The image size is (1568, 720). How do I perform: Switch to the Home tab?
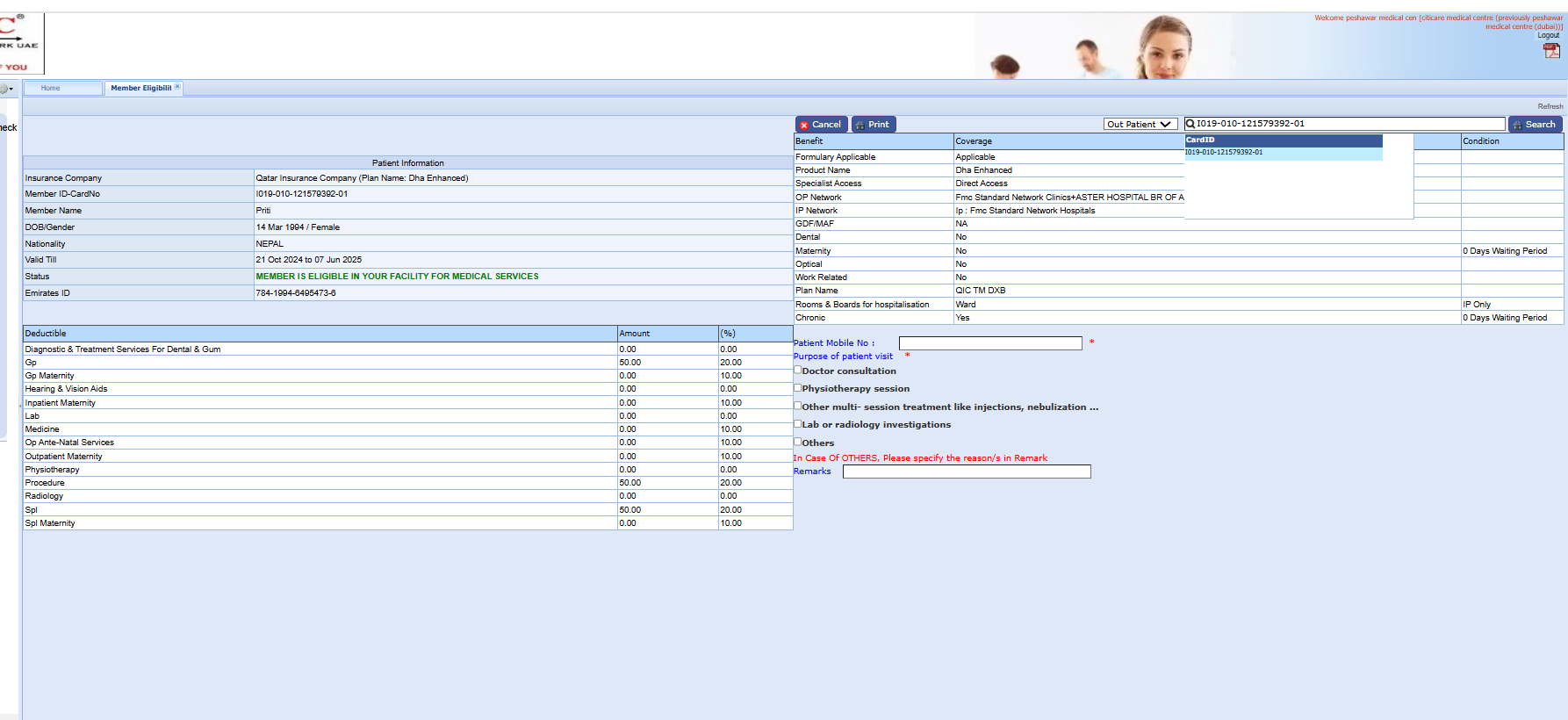(51, 88)
